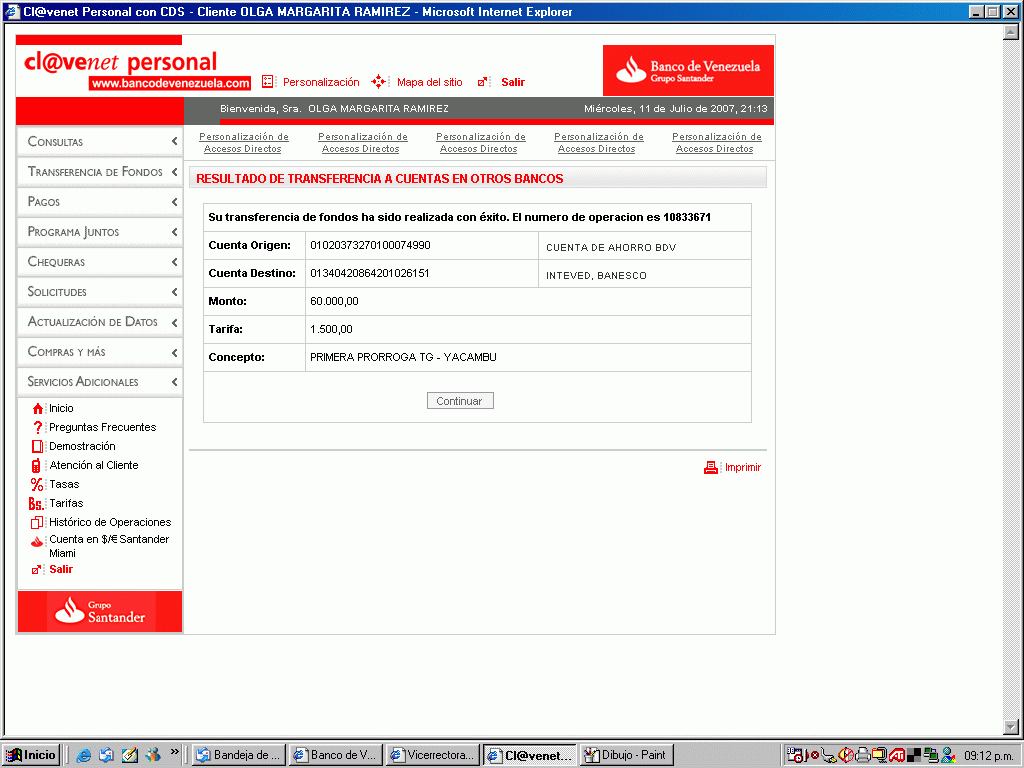Screen dimensions: 1024x768
Task: Open Mapa del sitio link
Action: (429, 82)
